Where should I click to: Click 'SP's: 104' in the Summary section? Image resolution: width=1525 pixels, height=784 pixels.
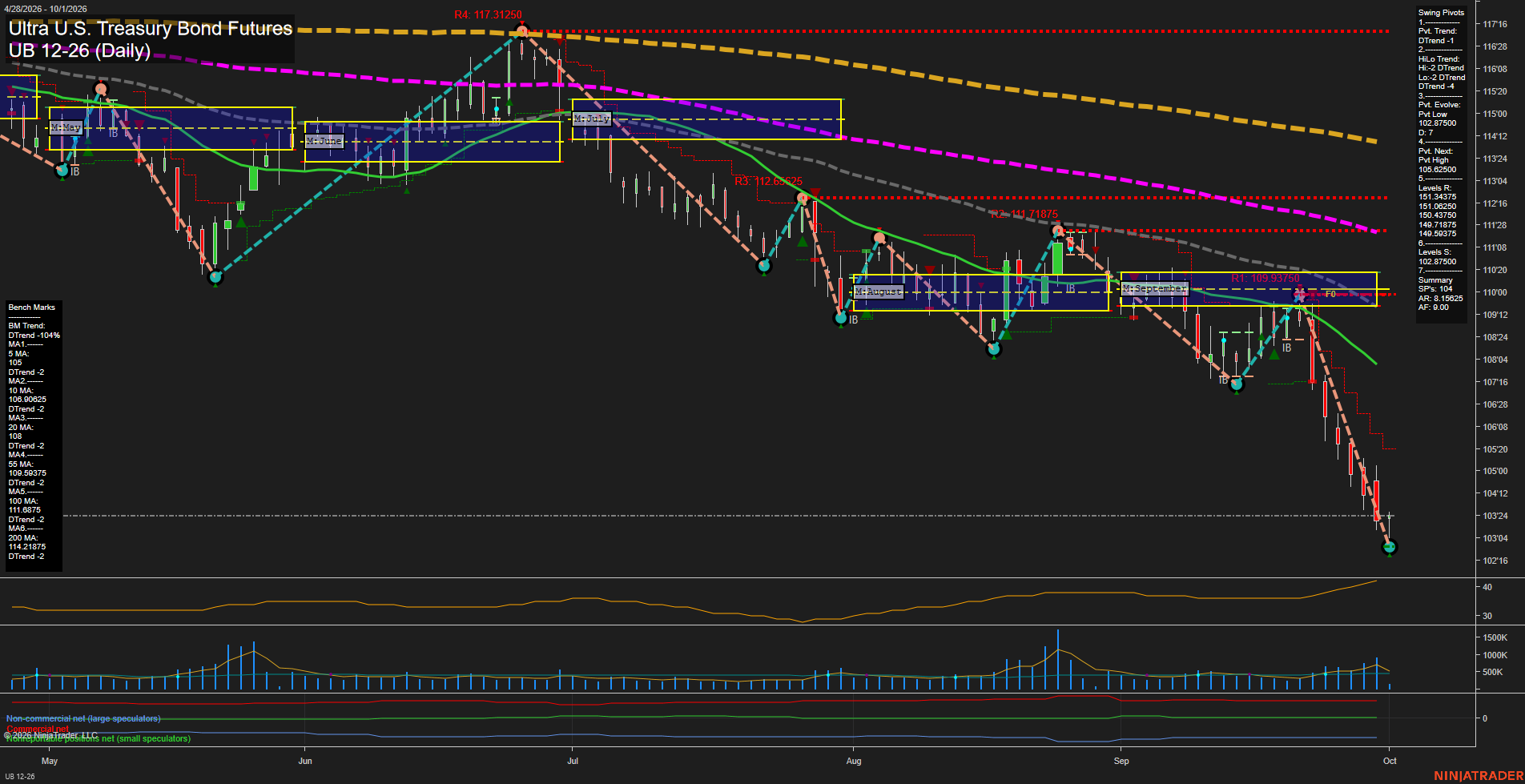[x=1435, y=289]
